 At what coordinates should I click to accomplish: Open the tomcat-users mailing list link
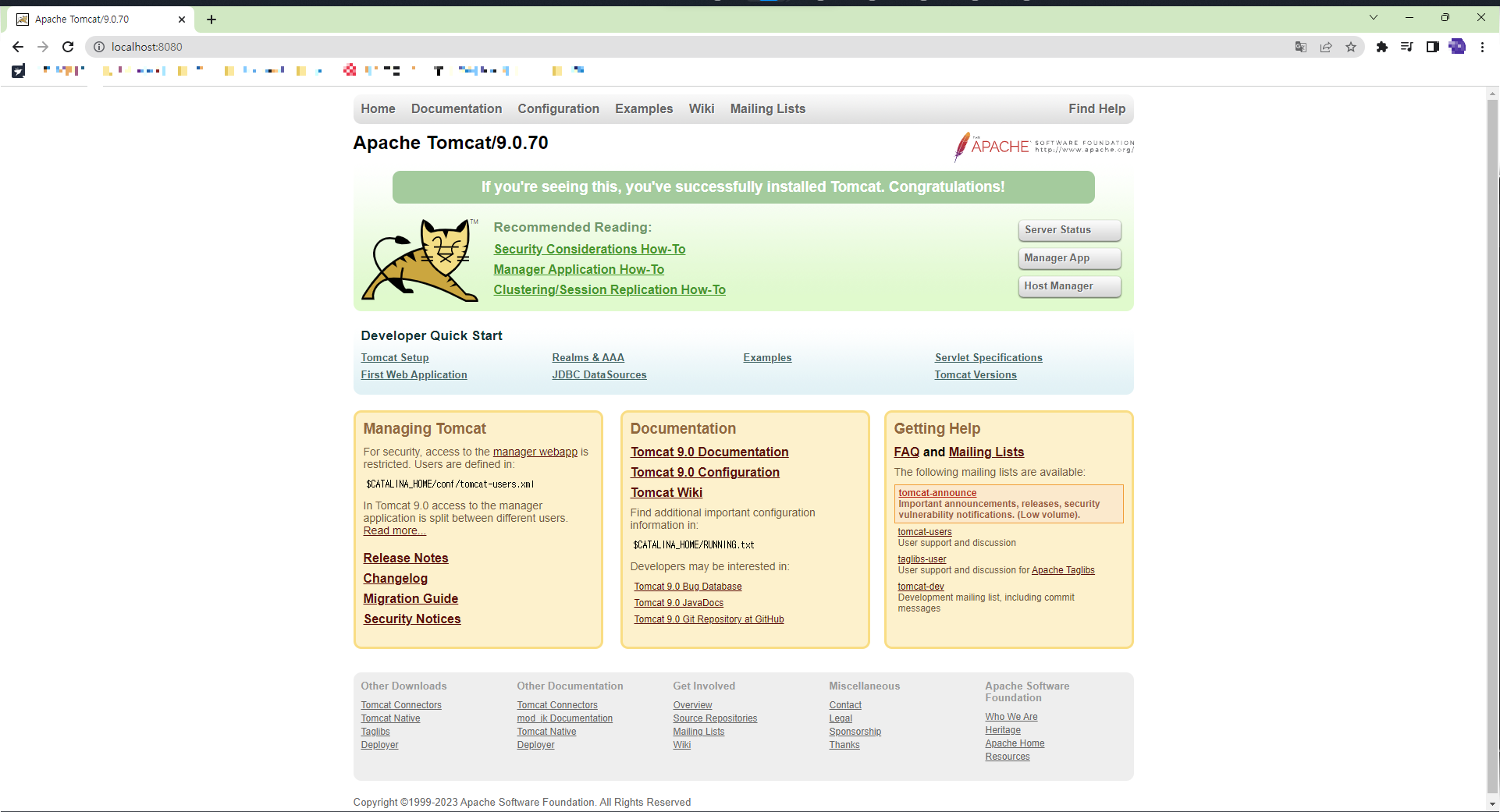925,532
